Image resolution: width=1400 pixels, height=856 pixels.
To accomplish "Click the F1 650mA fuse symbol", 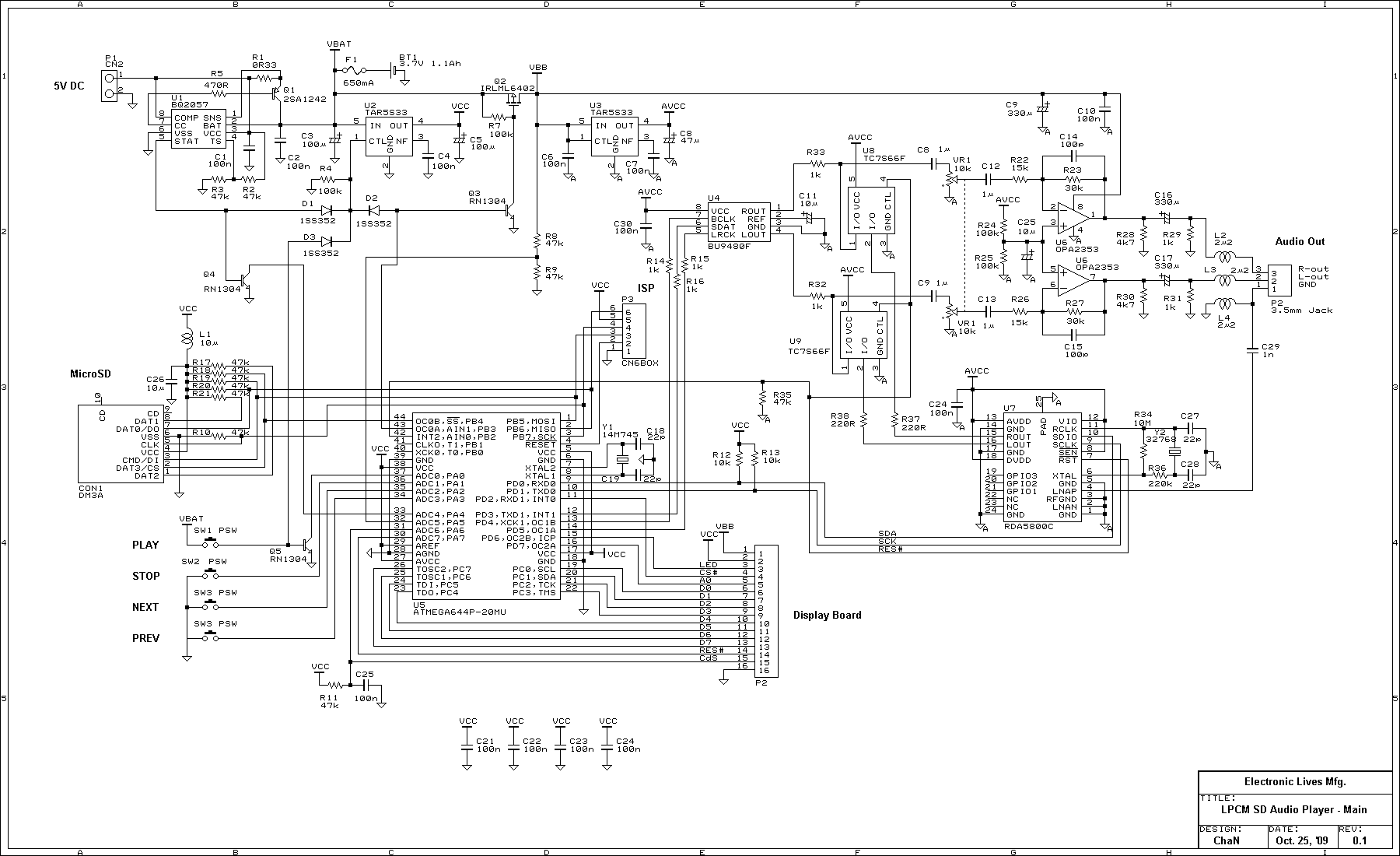I will click(350, 70).
